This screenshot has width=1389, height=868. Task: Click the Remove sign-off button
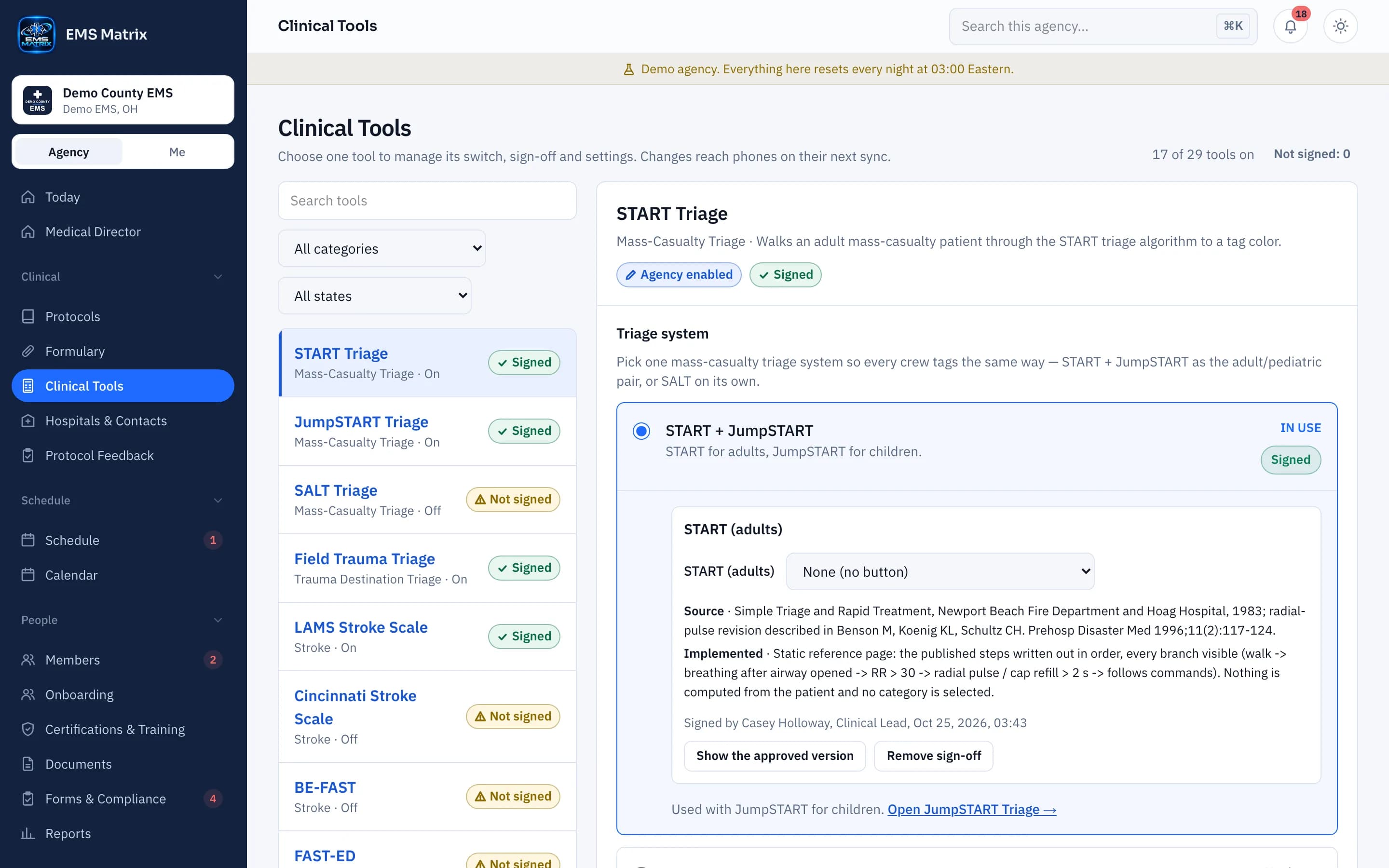coord(933,756)
